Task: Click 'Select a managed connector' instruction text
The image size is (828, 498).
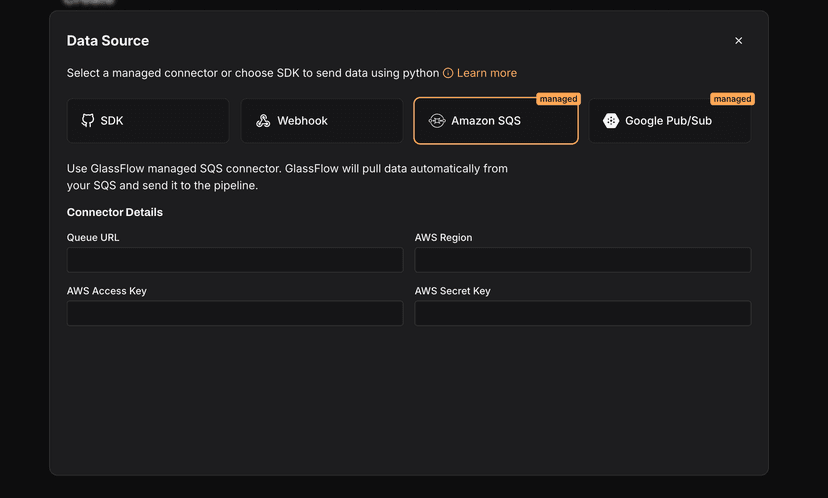Action: click(253, 73)
